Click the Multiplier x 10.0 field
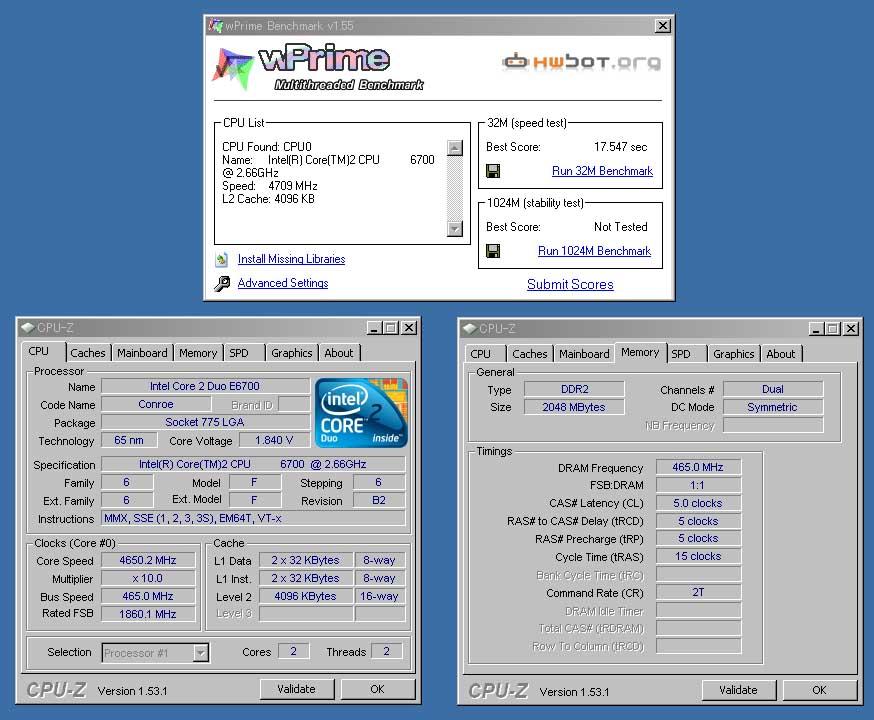The height and width of the screenshot is (720, 874). coord(148,578)
